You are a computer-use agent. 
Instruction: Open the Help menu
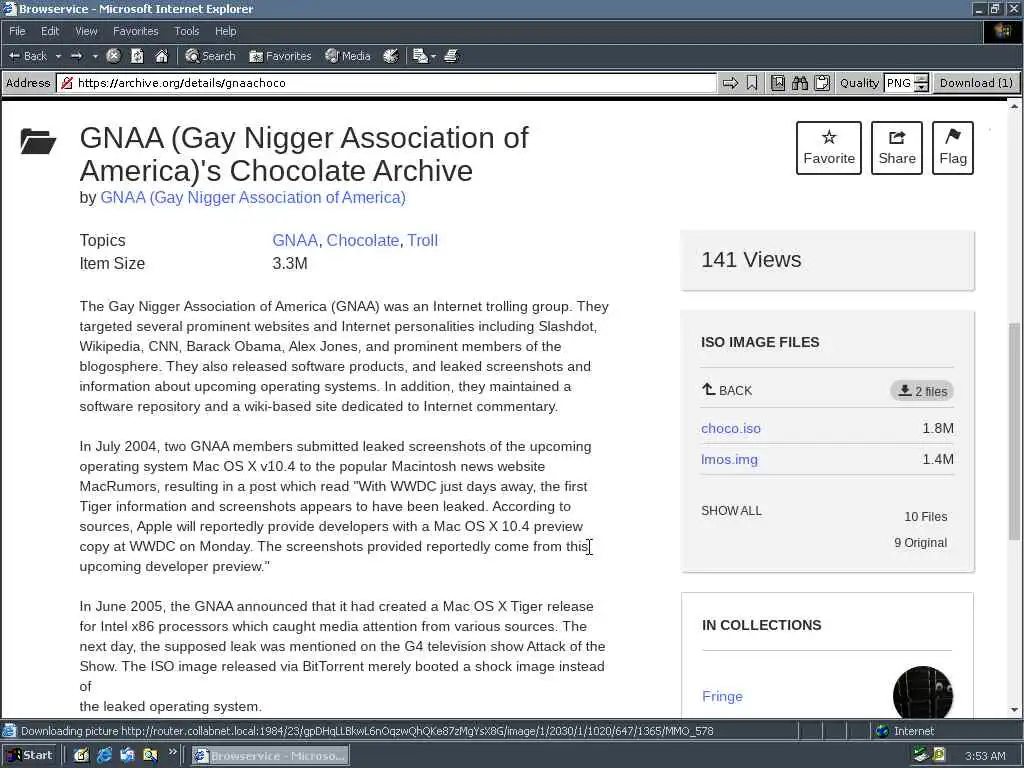point(225,31)
